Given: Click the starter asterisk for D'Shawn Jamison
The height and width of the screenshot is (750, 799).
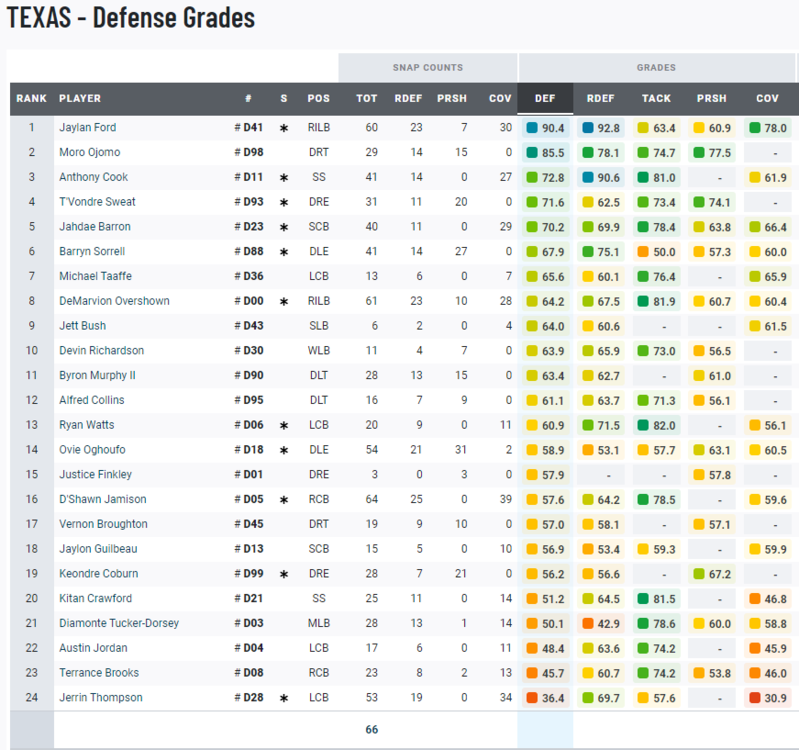Looking at the screenshot, I should [x=284, y=500].
